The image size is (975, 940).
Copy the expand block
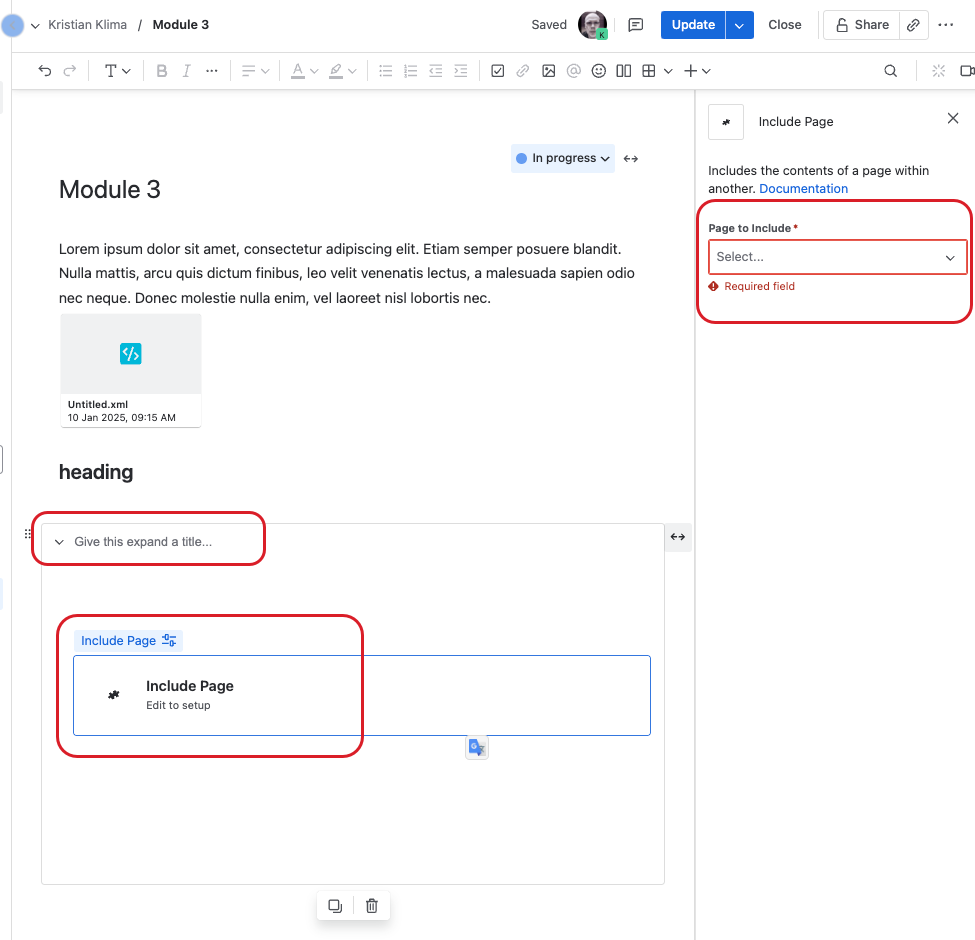click(x=335, y=906)
